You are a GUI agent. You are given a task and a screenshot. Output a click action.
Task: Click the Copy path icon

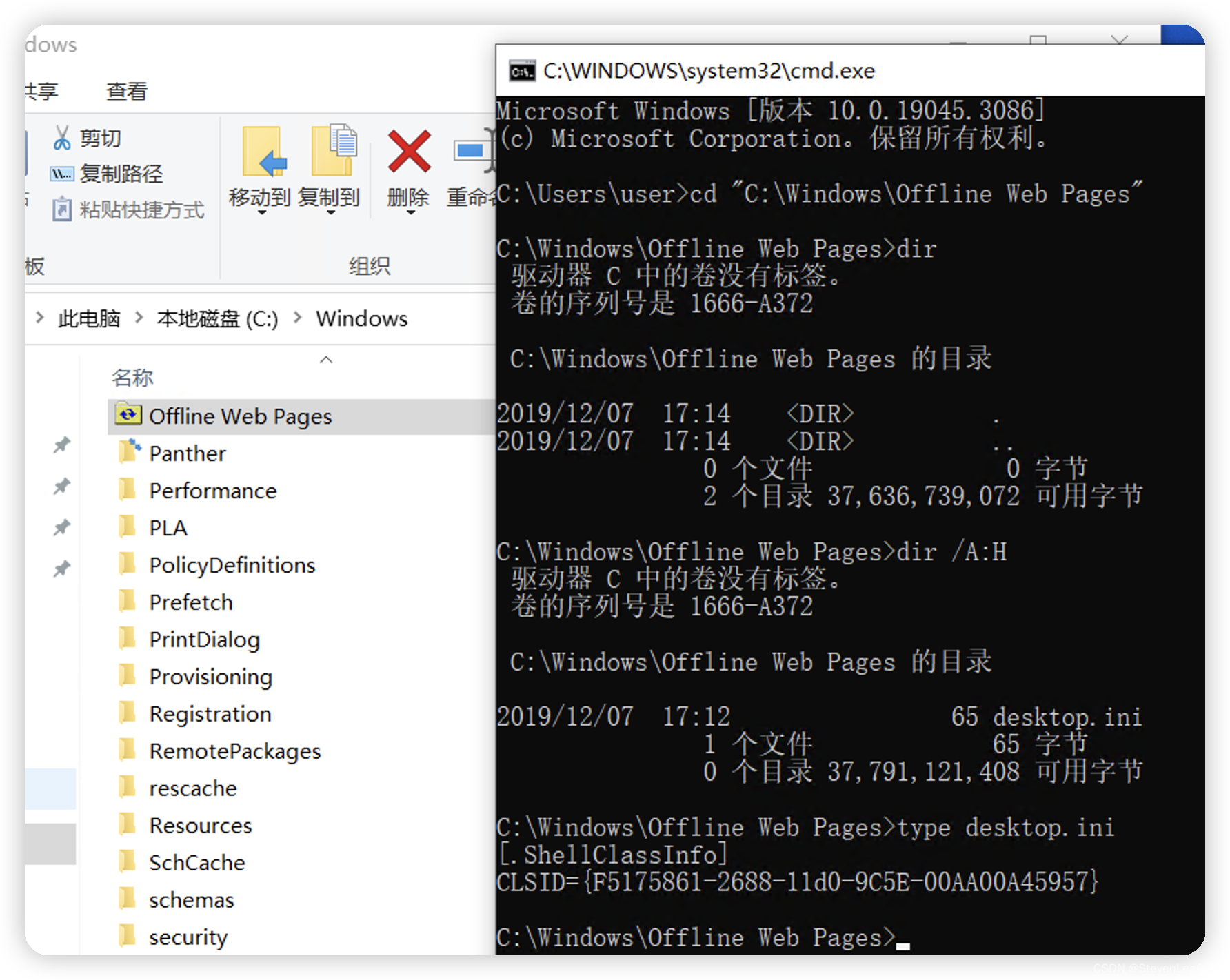62,174
